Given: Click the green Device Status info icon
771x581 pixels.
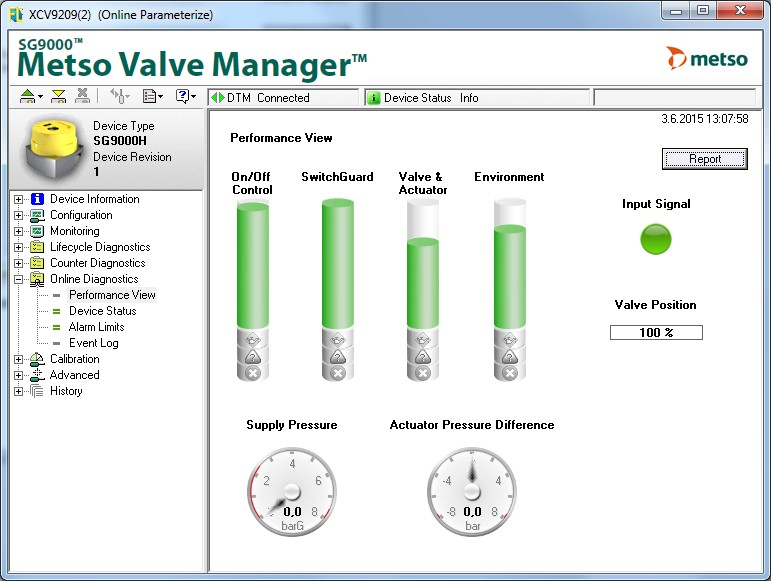Looking at the screenshot, I should [374, 98].
